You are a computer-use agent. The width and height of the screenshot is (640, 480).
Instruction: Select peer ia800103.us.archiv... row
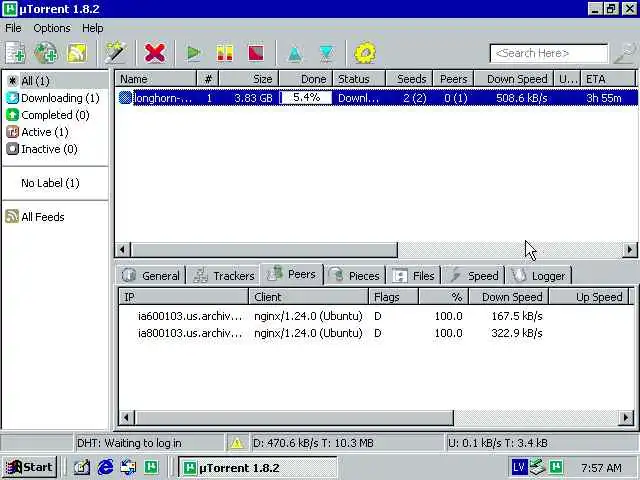click(x=376, y=333)
